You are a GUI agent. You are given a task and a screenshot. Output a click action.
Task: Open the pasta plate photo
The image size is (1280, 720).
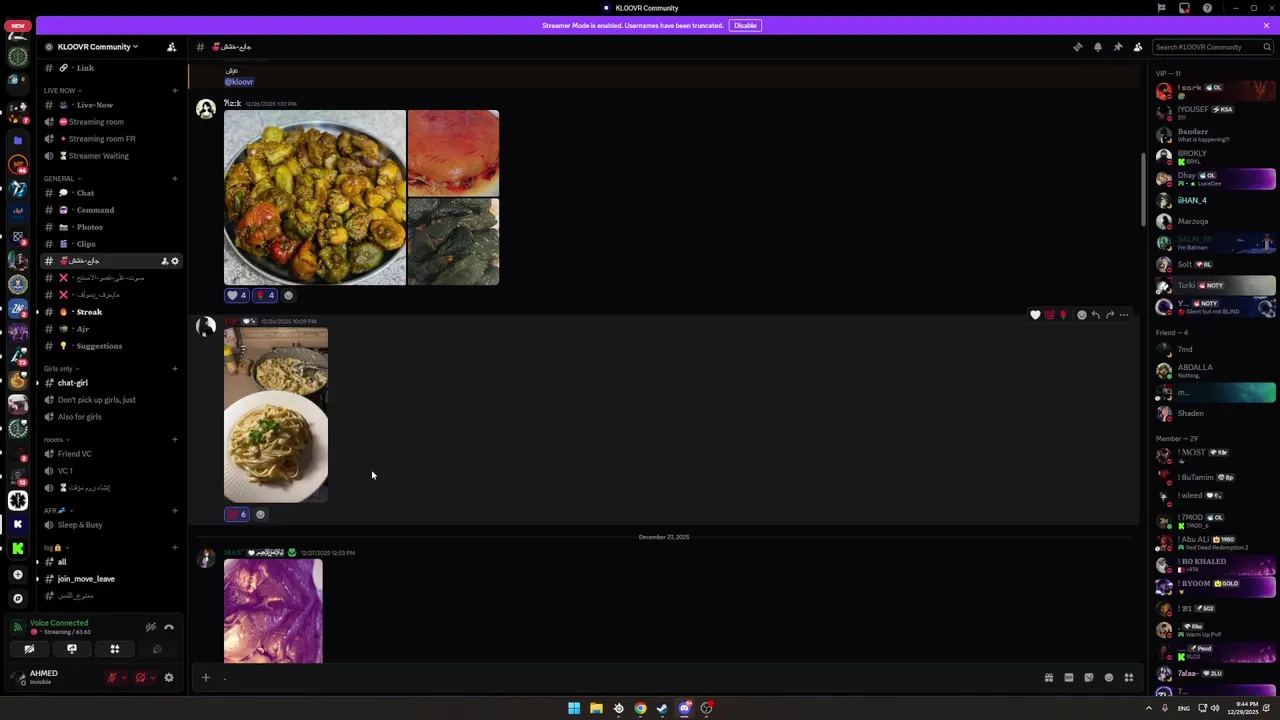pyautogui.click(x=276, y=415)
